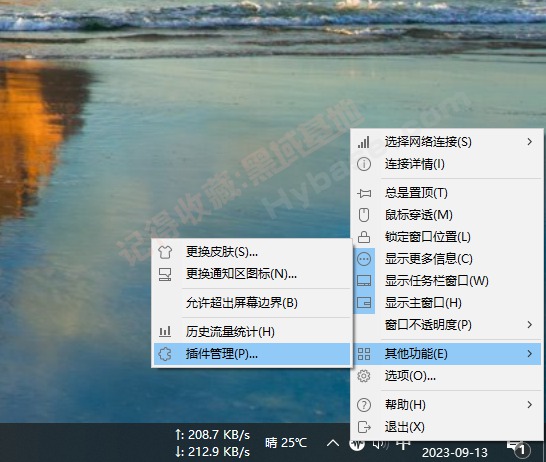
Task: Click the signal bars icon beside 选择网络连接
Action: [x=364, y=142]
